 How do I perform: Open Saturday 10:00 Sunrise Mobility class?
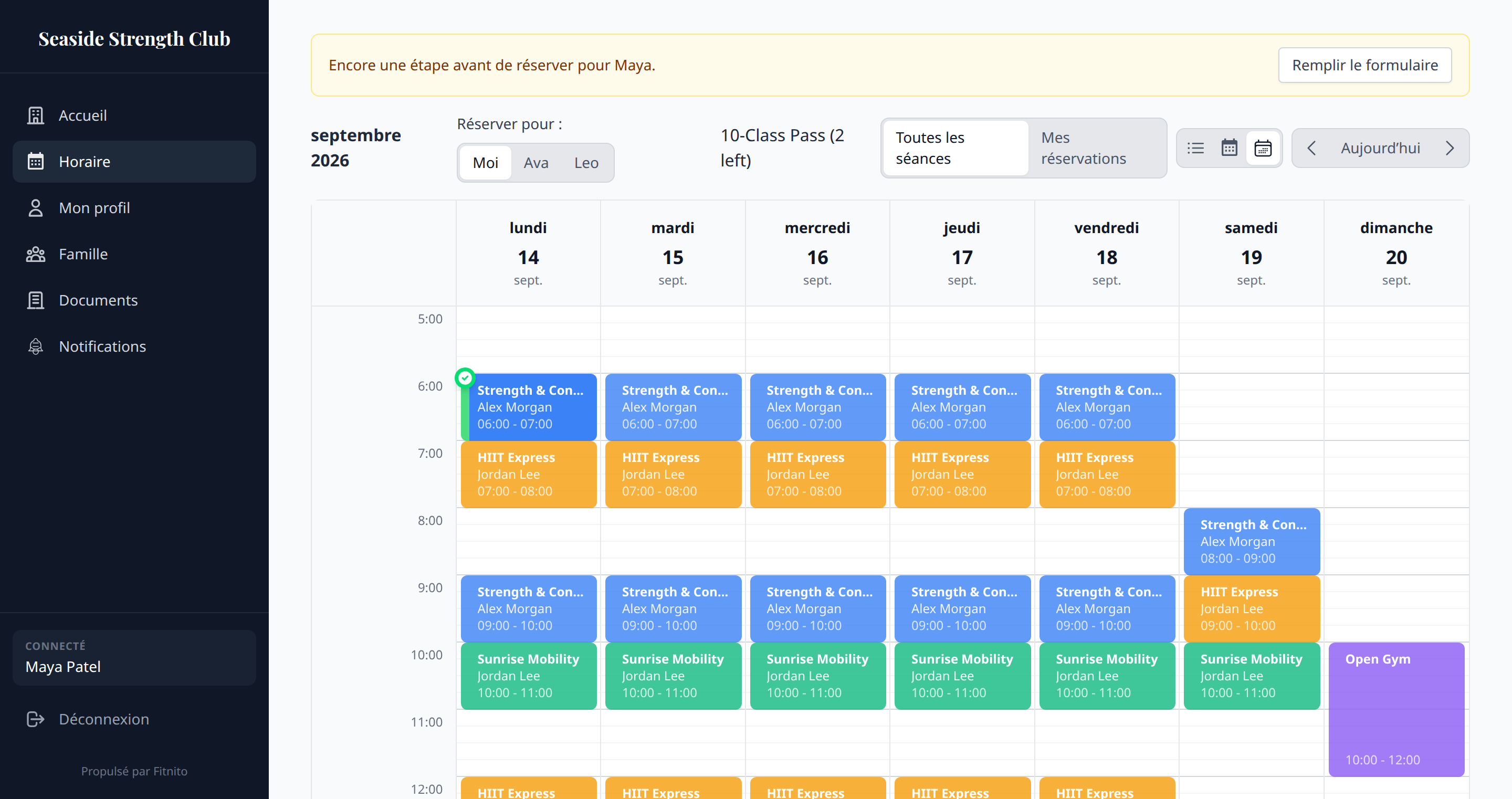click(x=1252, y=676)
